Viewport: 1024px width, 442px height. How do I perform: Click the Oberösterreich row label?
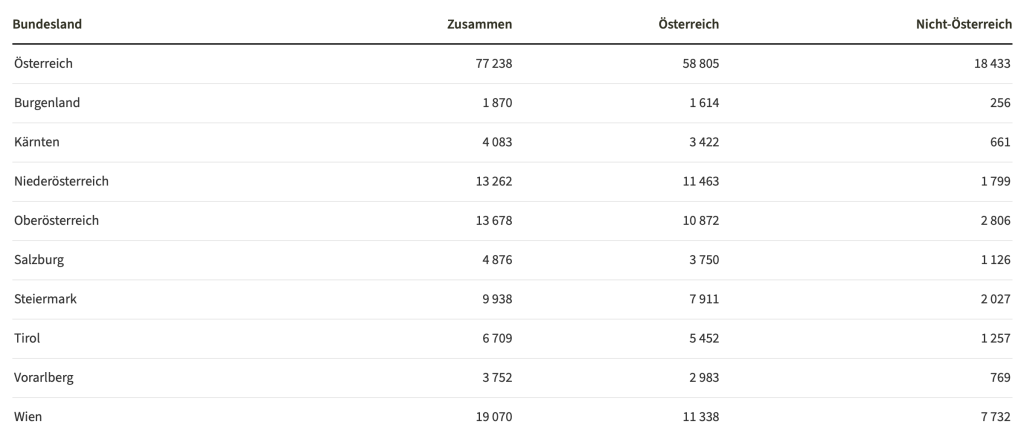point(56,221)
